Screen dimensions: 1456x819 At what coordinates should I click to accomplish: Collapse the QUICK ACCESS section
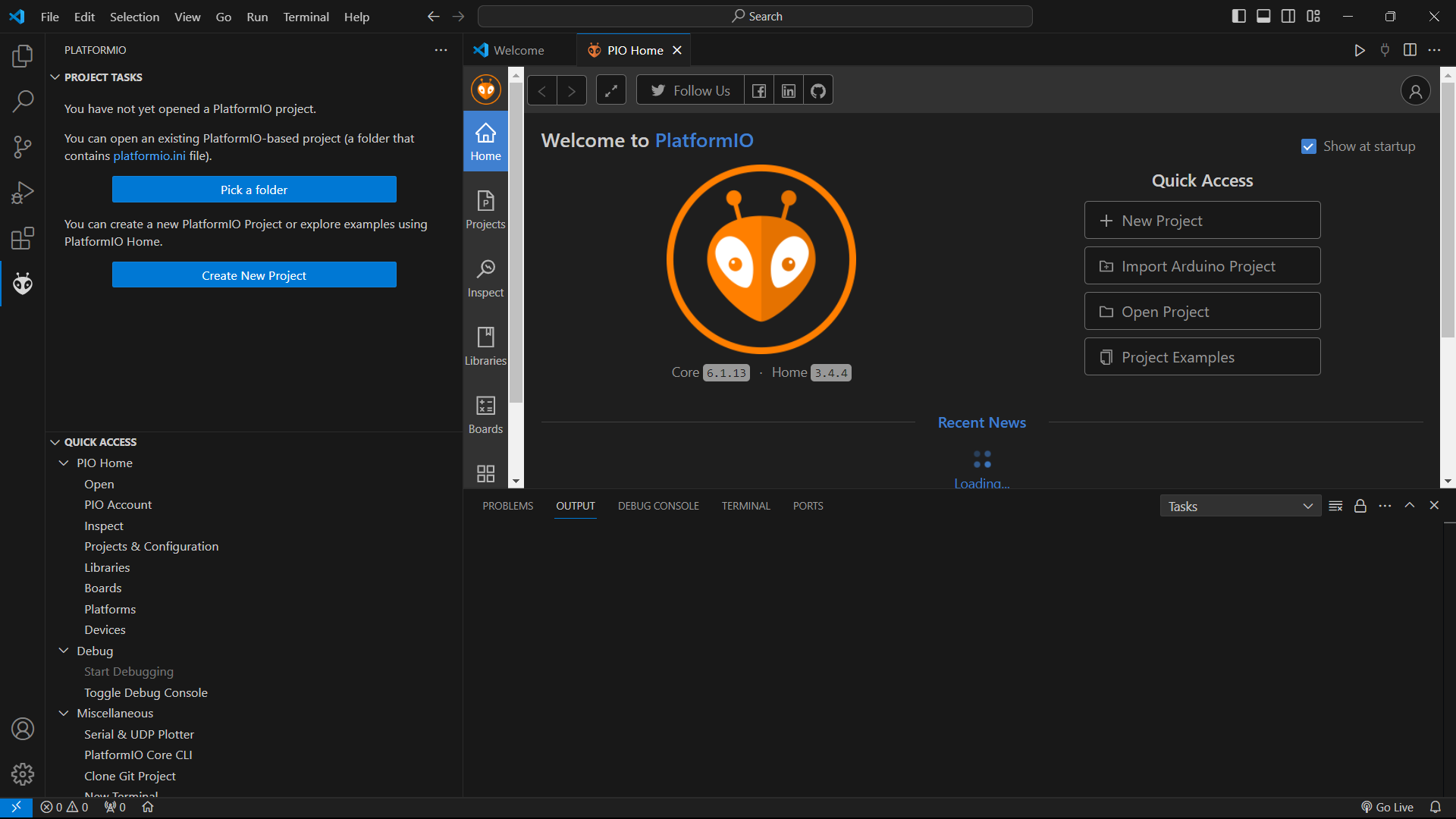(x=55, y=442)
